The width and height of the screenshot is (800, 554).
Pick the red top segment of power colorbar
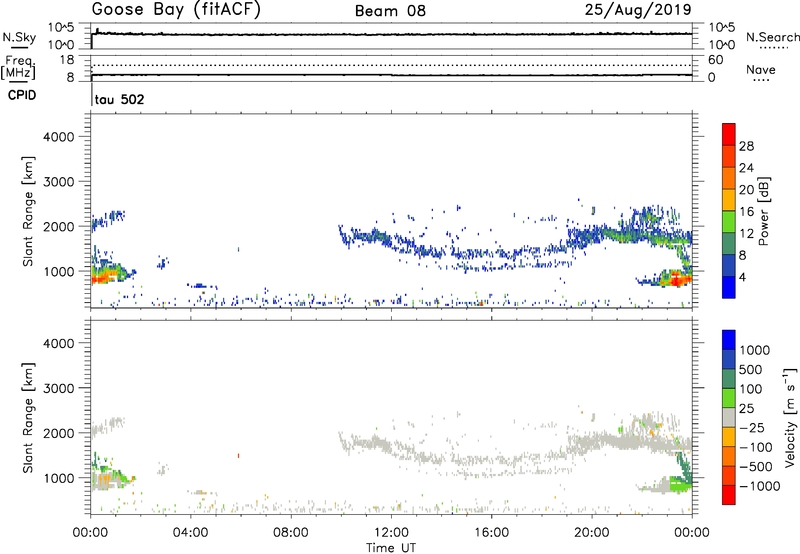(x=729, y=134)
